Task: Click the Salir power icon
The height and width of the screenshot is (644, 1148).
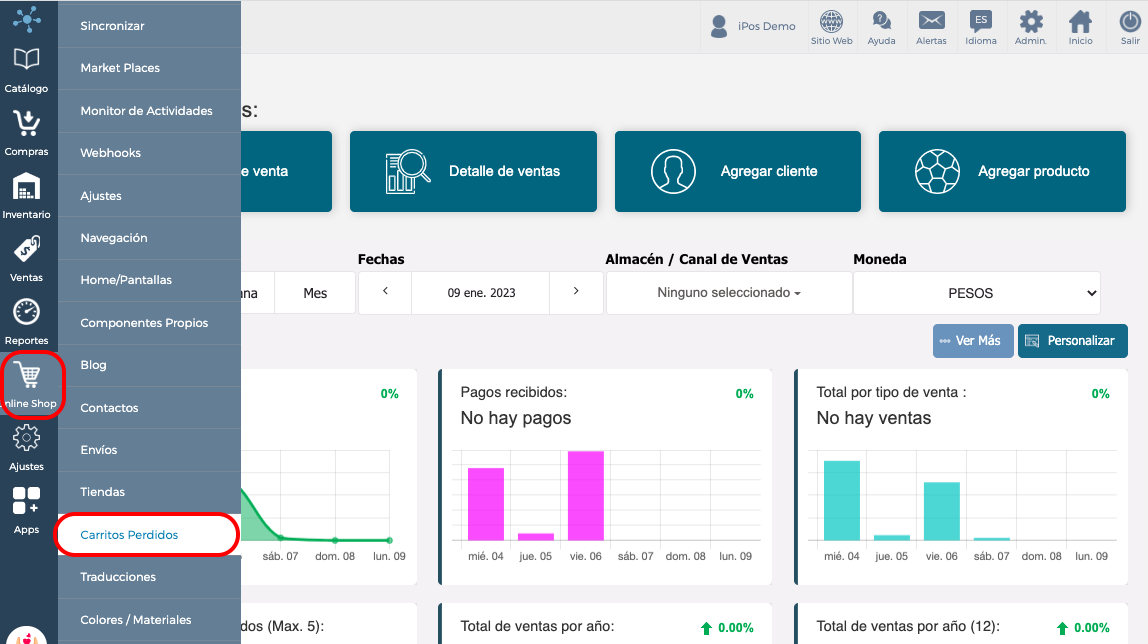Action: point(1130,21)
